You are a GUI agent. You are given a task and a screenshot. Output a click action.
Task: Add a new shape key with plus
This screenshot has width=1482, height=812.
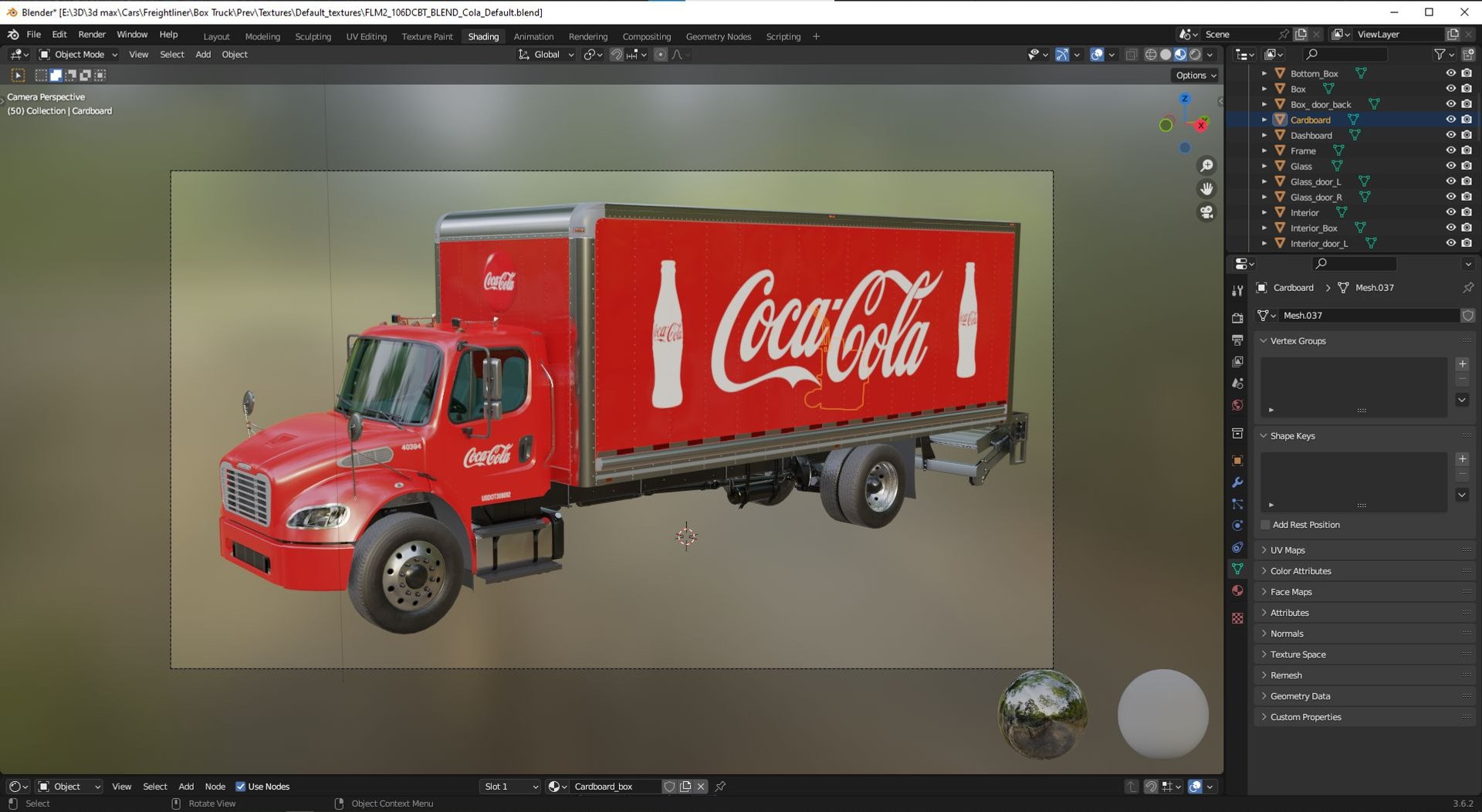[x=1462, y=459]
